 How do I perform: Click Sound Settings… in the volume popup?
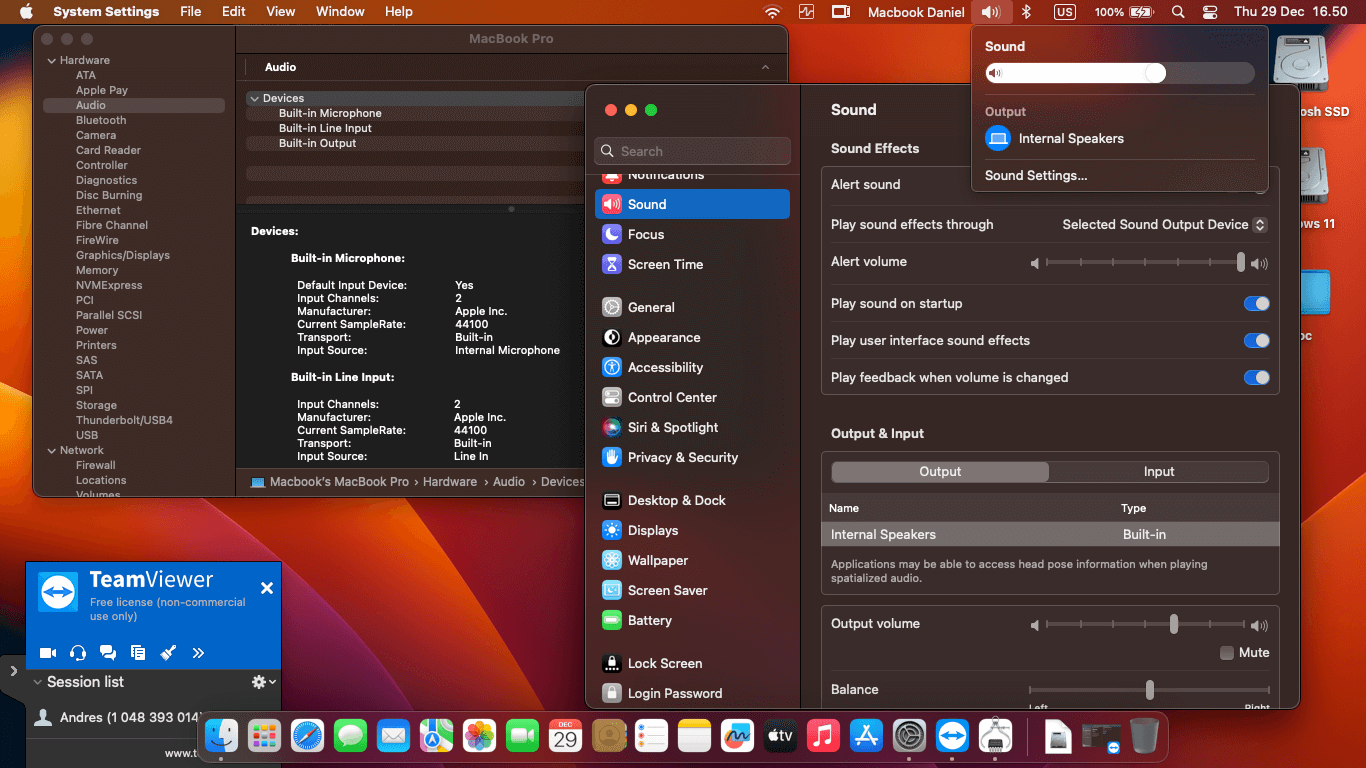click(x=1036, y=176)
